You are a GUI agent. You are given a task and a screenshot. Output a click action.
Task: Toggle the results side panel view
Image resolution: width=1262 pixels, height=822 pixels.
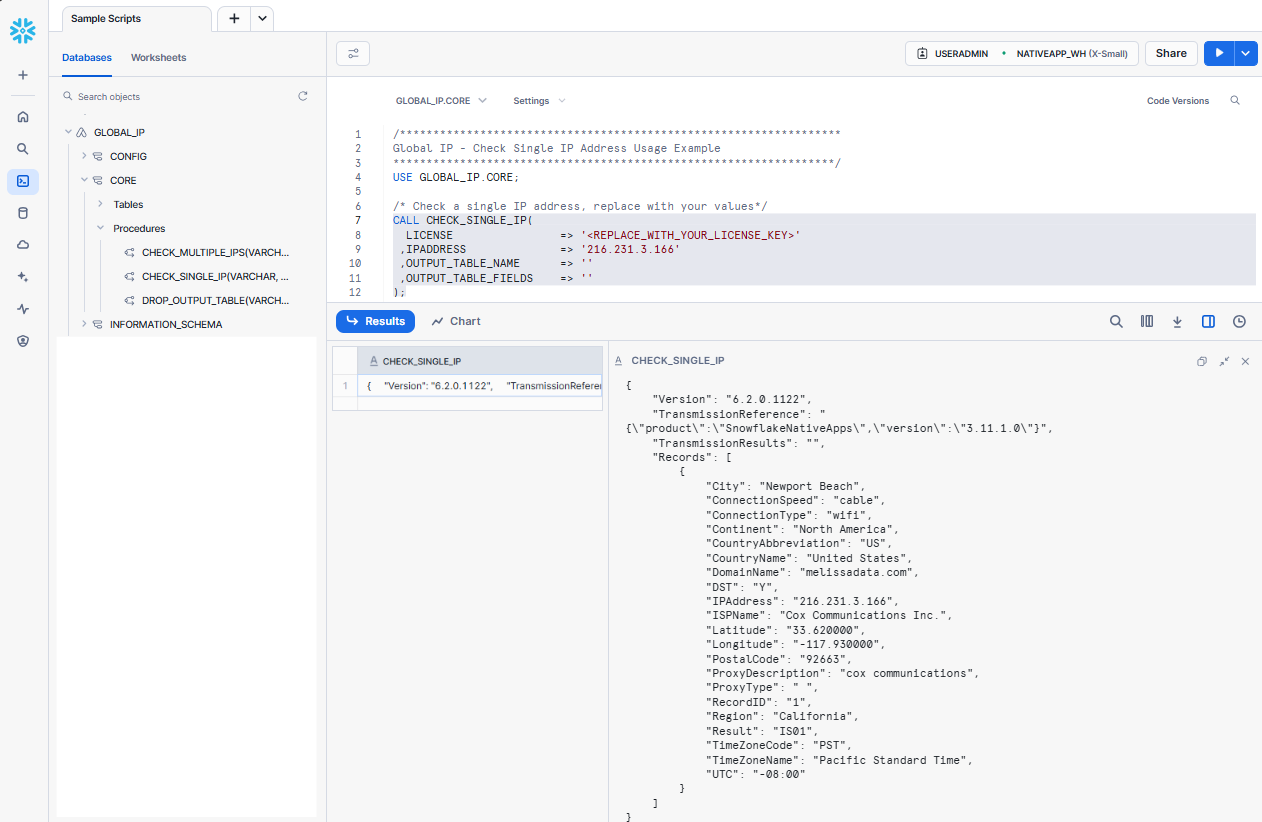pos(1208,321)
